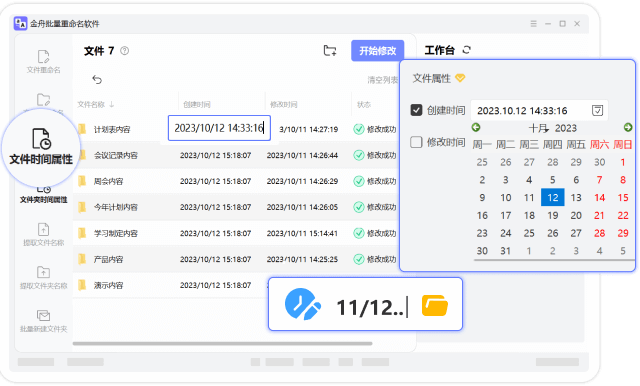Select day 15 in the calendar
The height and width of the screenshot is (386, 640).
[x=623, y=197]
